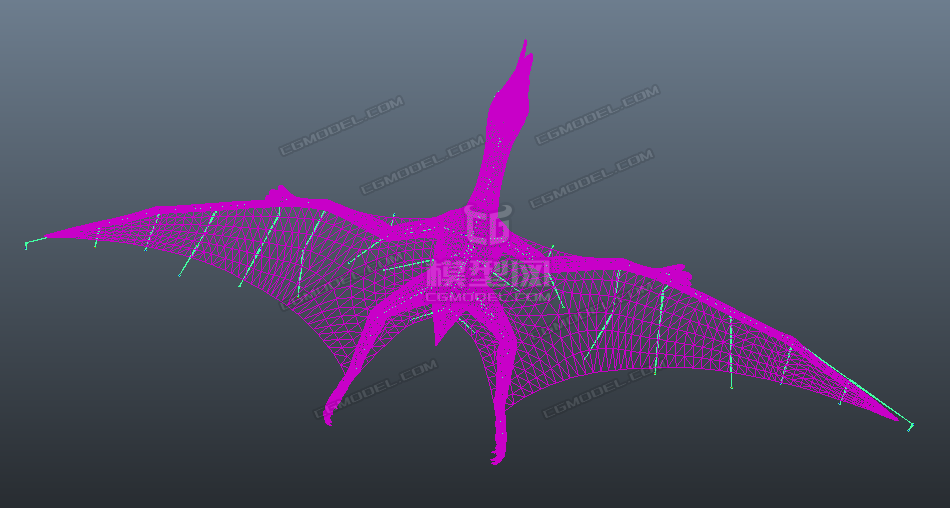This screenshot has height=508, width=950.
Task: Select the claw bump on right wing
Action: pos(681,270)
